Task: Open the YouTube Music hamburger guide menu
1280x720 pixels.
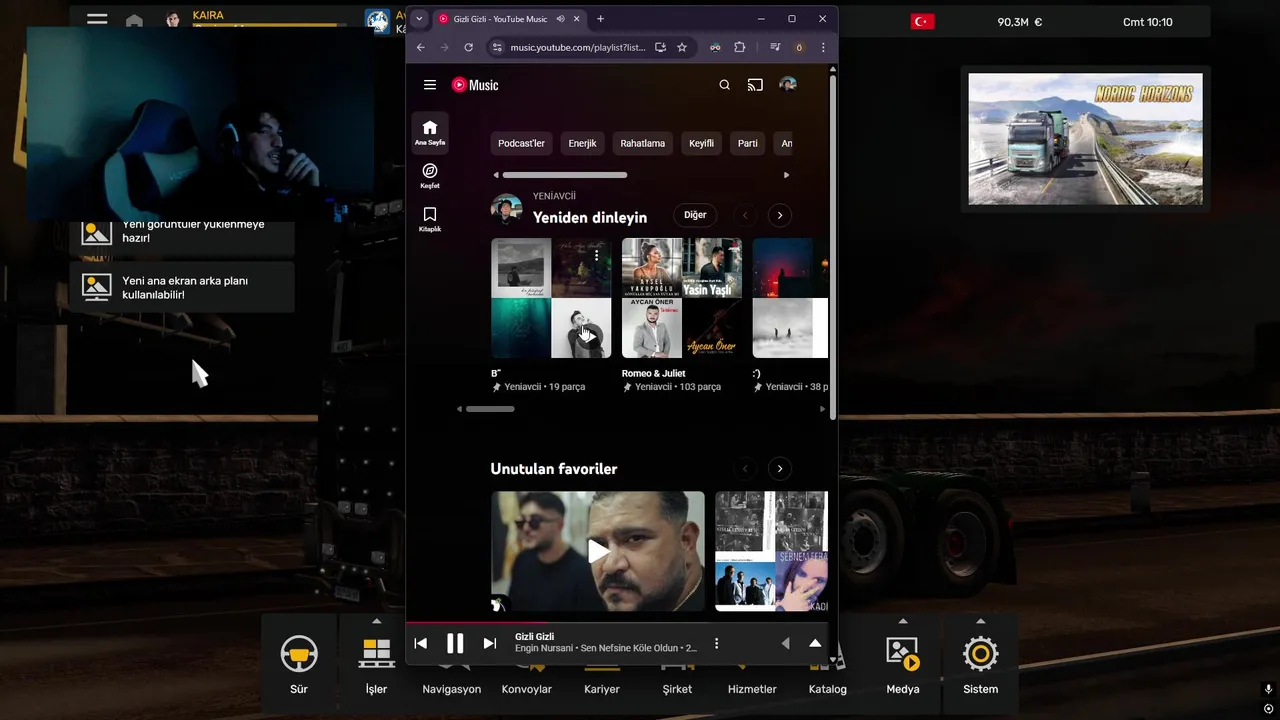Action: 430,85
